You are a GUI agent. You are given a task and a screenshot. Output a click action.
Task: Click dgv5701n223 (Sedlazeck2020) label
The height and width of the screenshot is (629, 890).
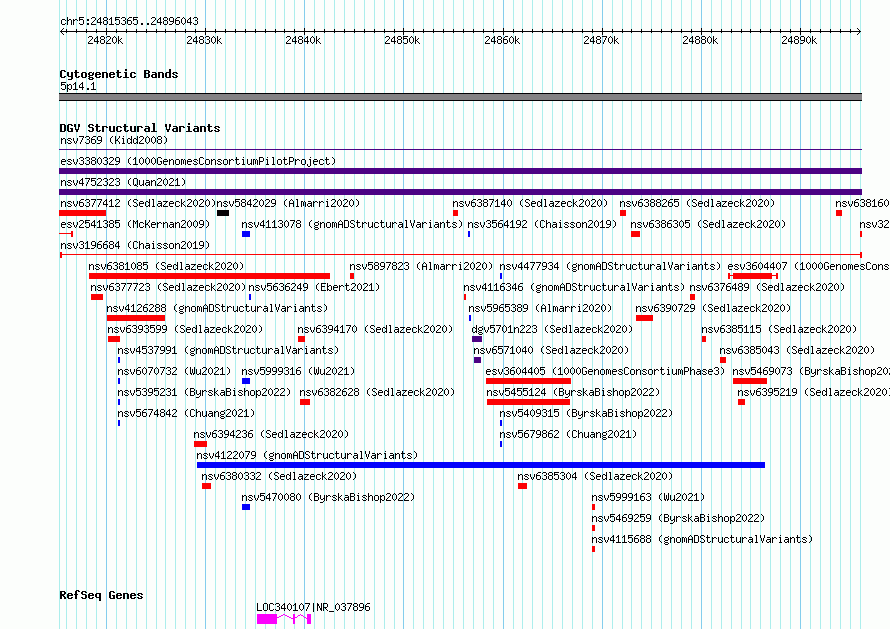tap(552, 329)
